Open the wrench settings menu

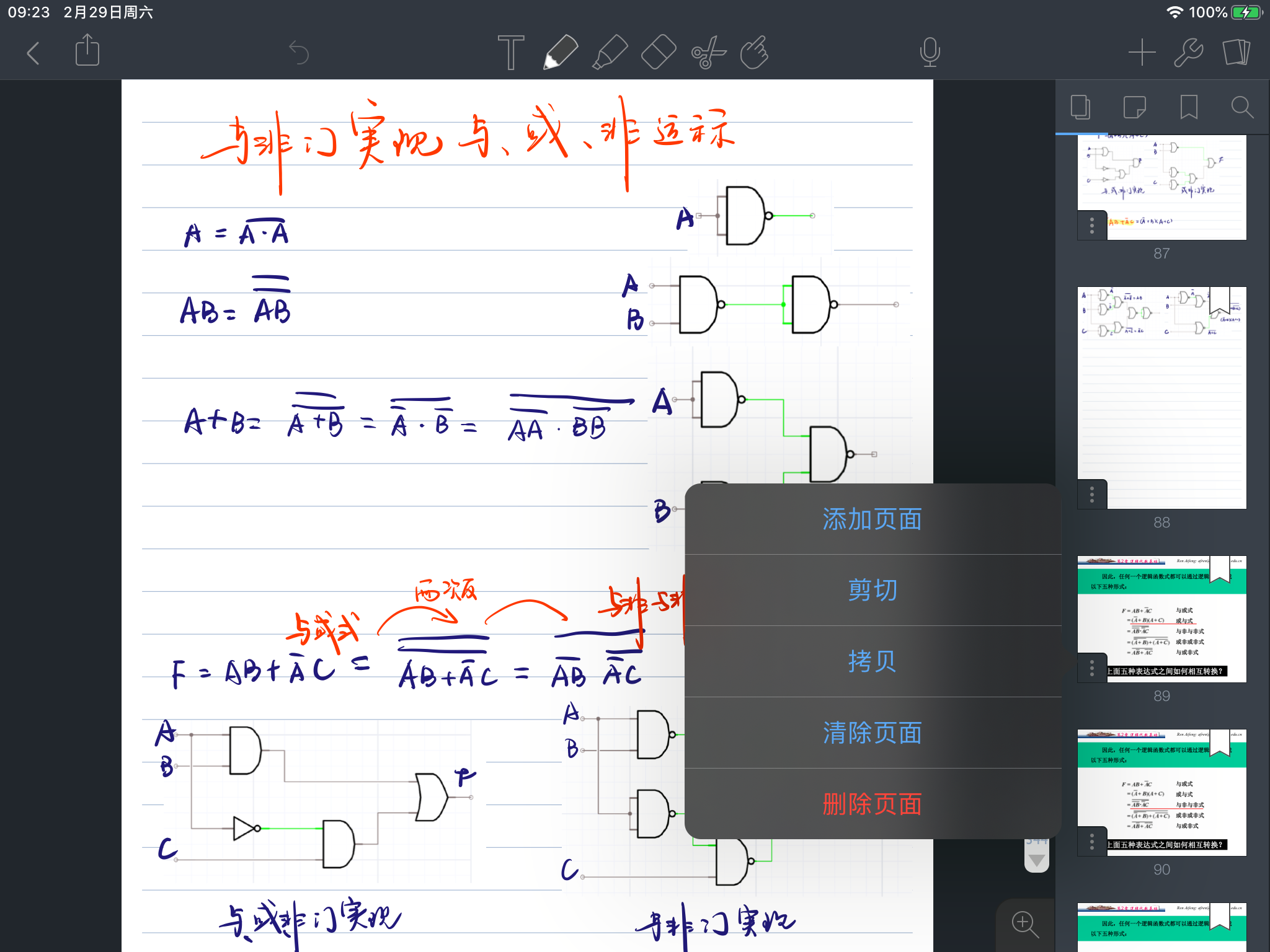point(1189,53)
